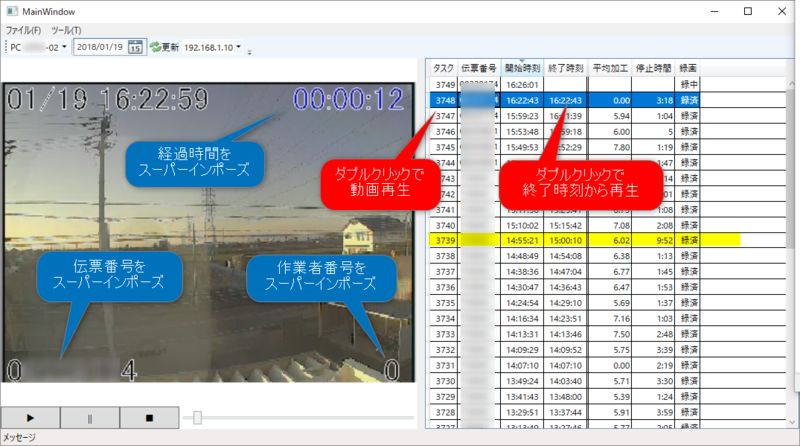Sort by 録画 column header
This screenshot has height=446, width=800.
coord(687,68)
